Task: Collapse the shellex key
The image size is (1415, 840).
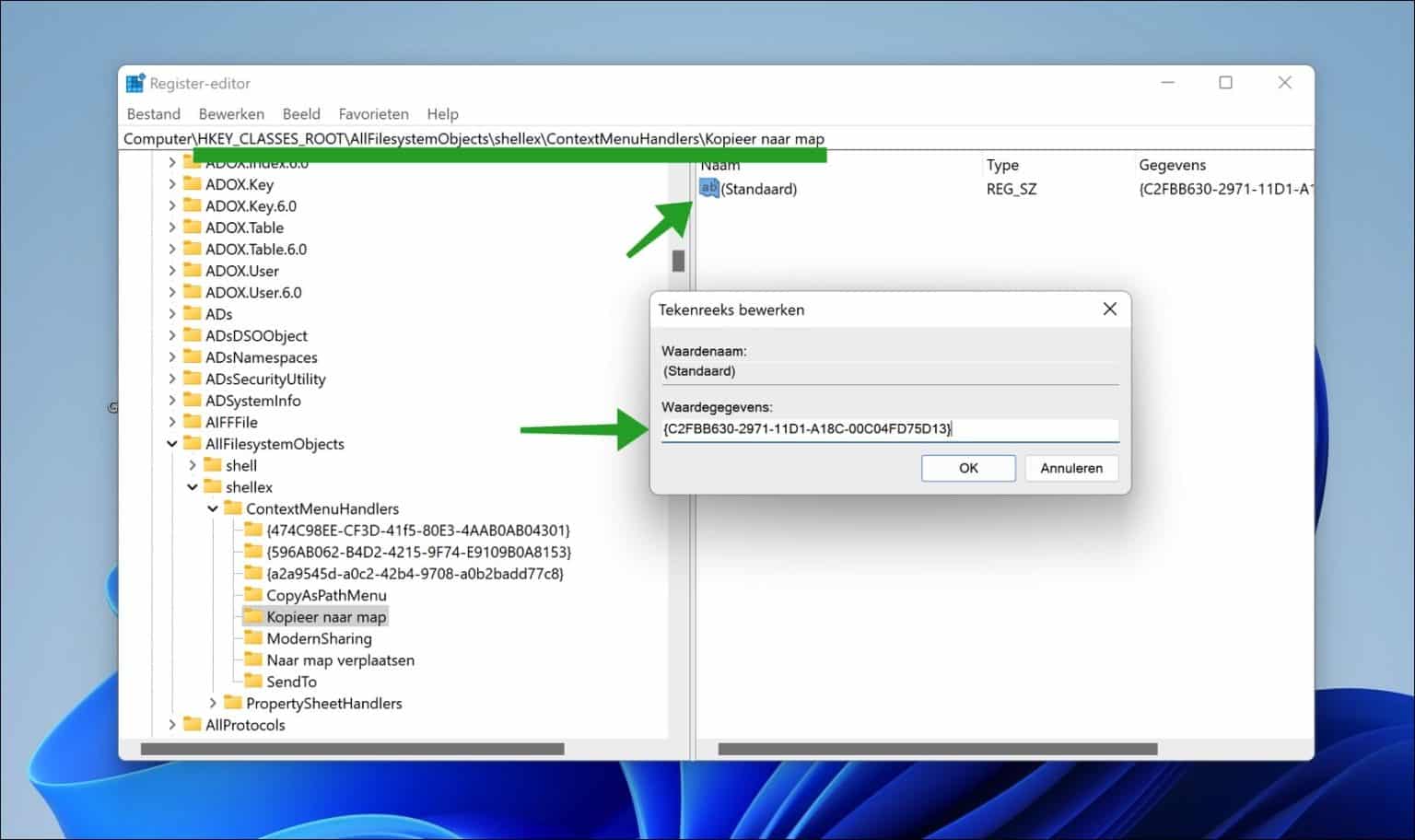Action: tap(193, 487)
